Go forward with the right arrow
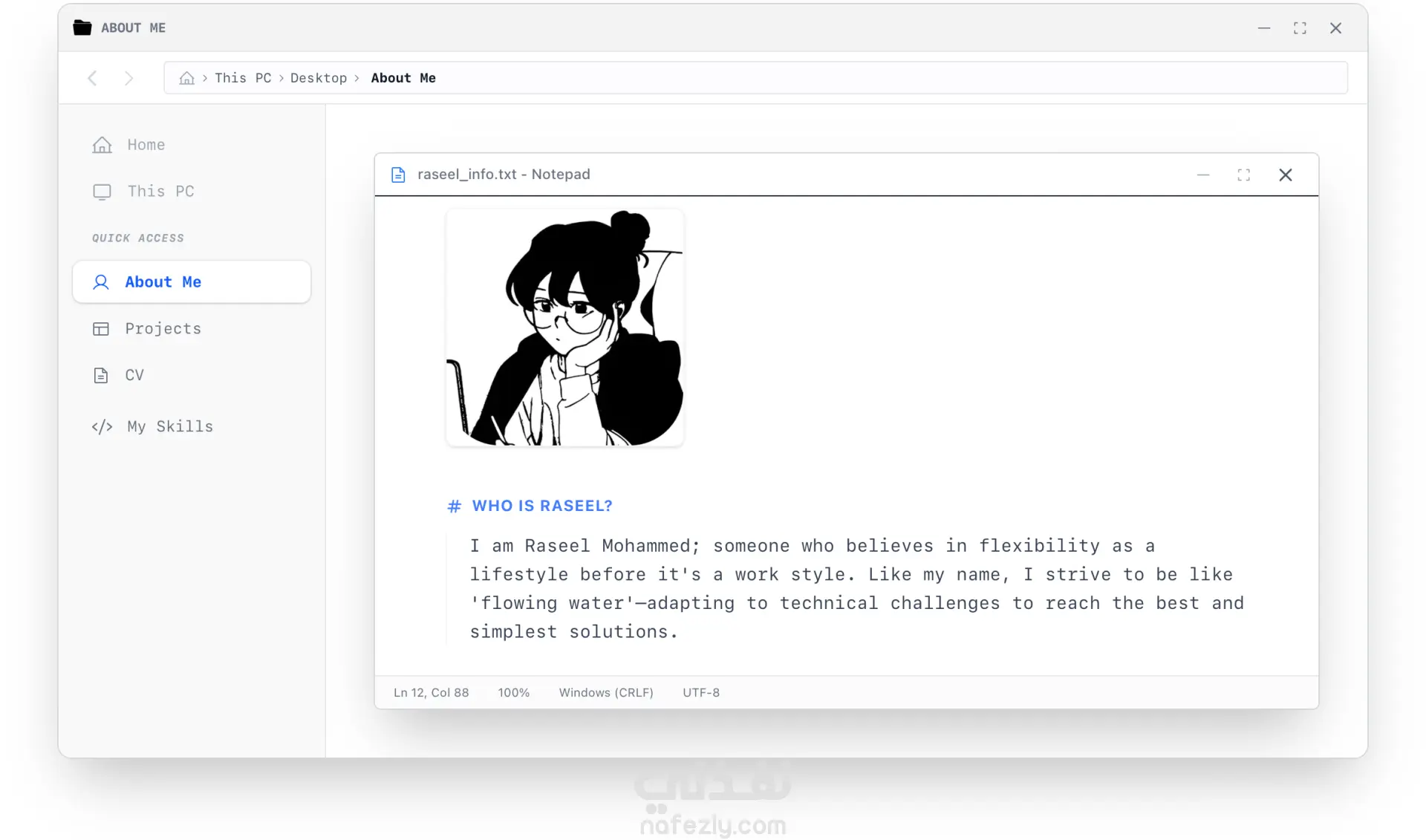 point(128,78)
